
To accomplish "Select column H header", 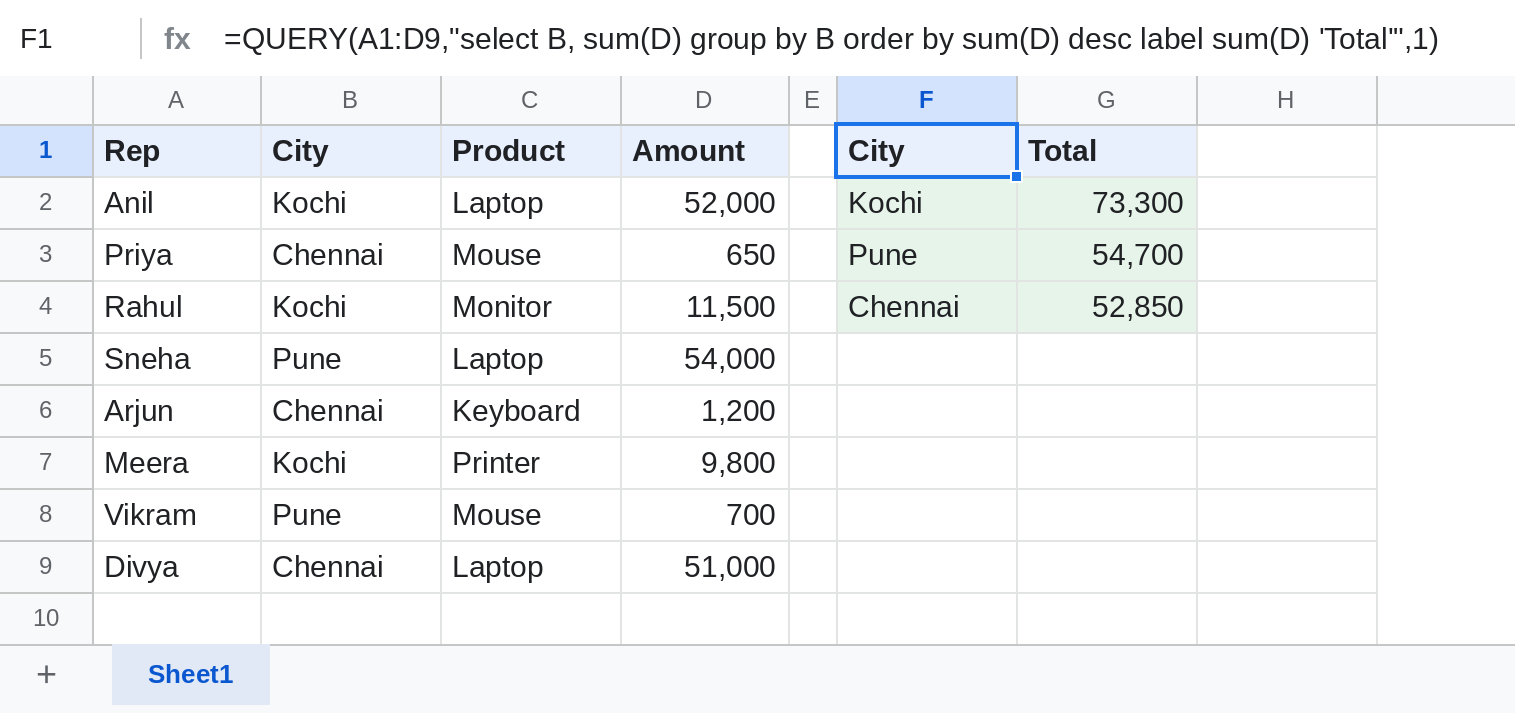I will (1287, 100).
